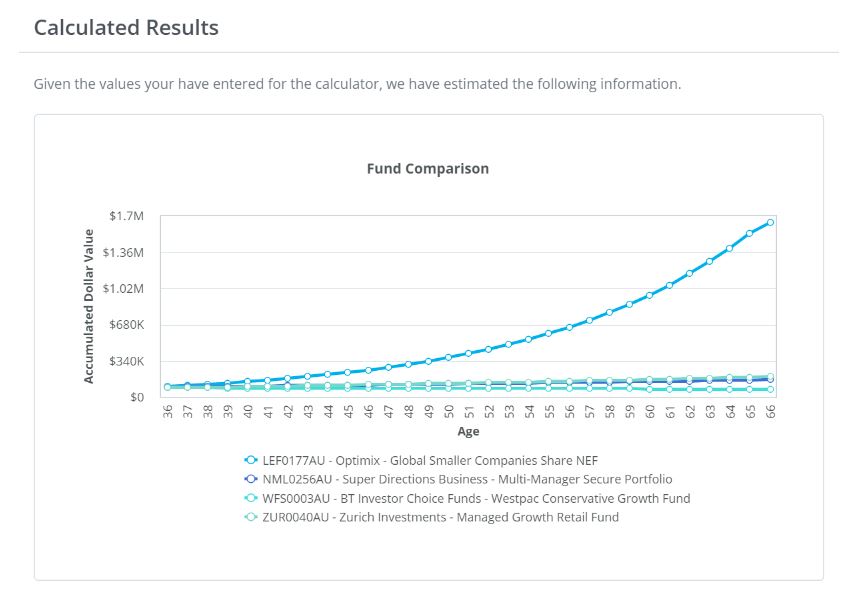Select the Optimix data point at age 66
This screenshot has width=850, height=611.
coord(770,222)
